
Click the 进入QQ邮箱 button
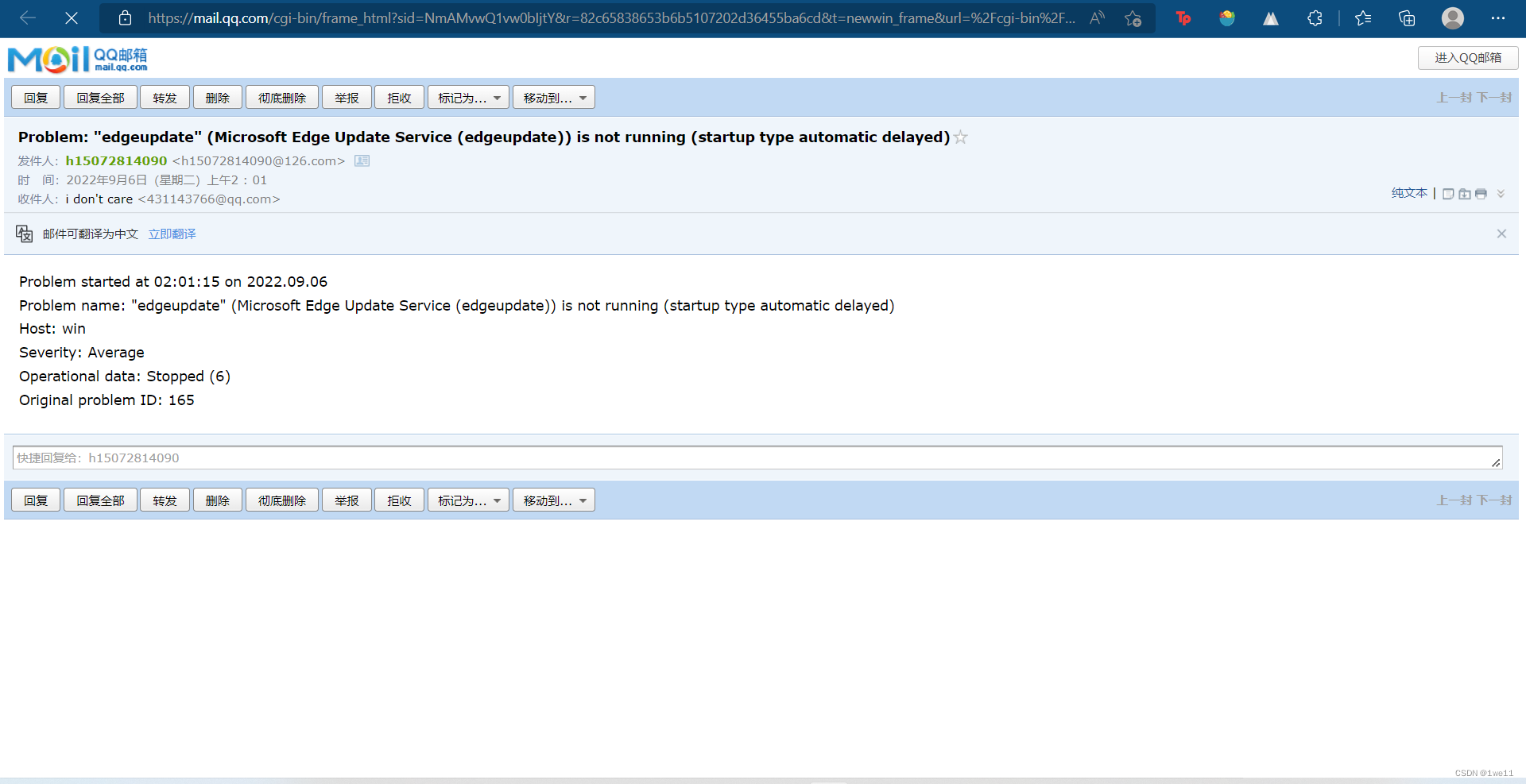pos(1468,58)
